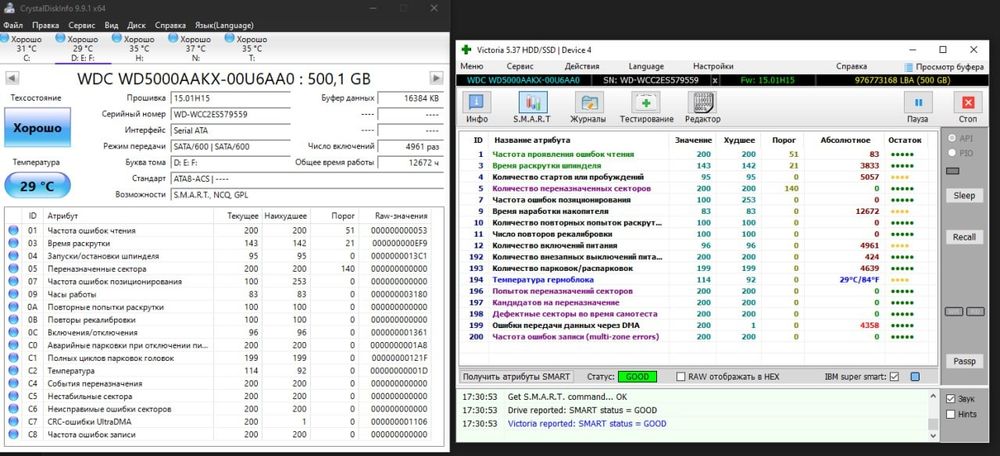Viewport: 1000px width, 456px height.
Task: Select Температура гермоблока row in Victoria
Action: click(698, 279)
